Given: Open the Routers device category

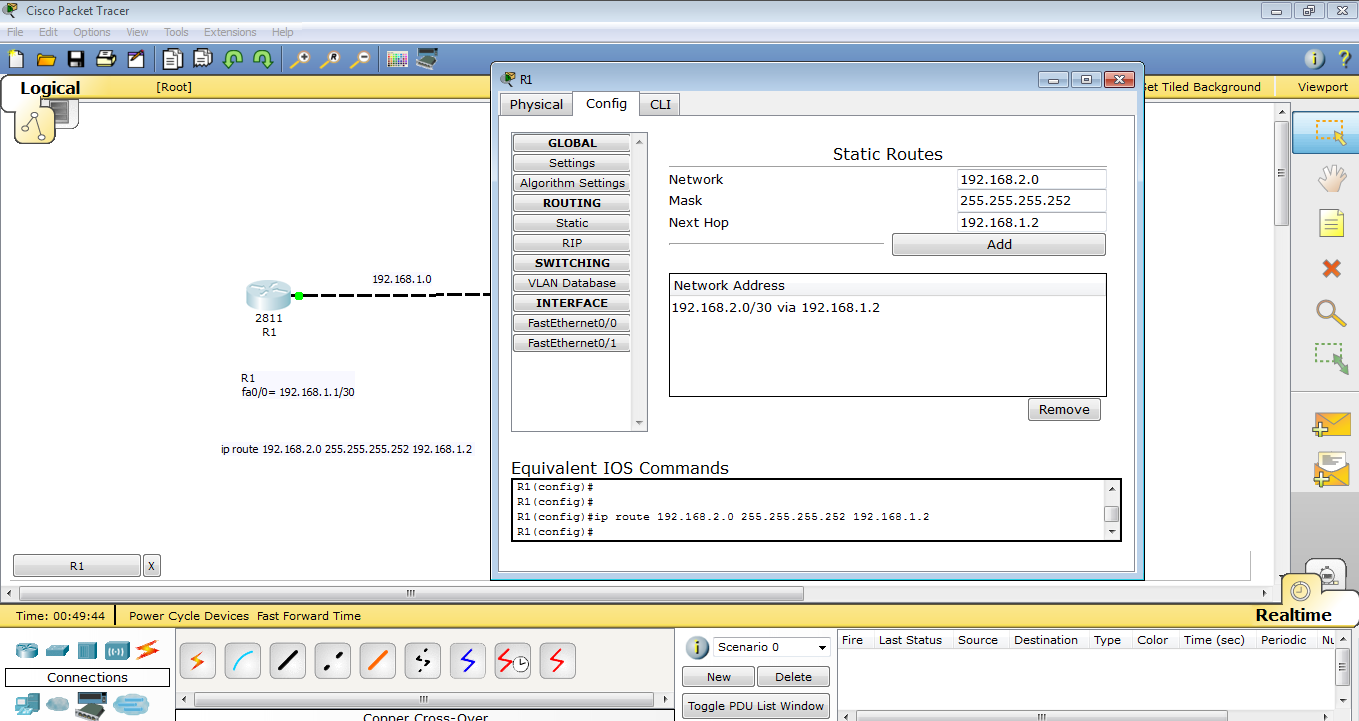Looking at the screenshot, I should pyautogui.click(x=26, y=650).
